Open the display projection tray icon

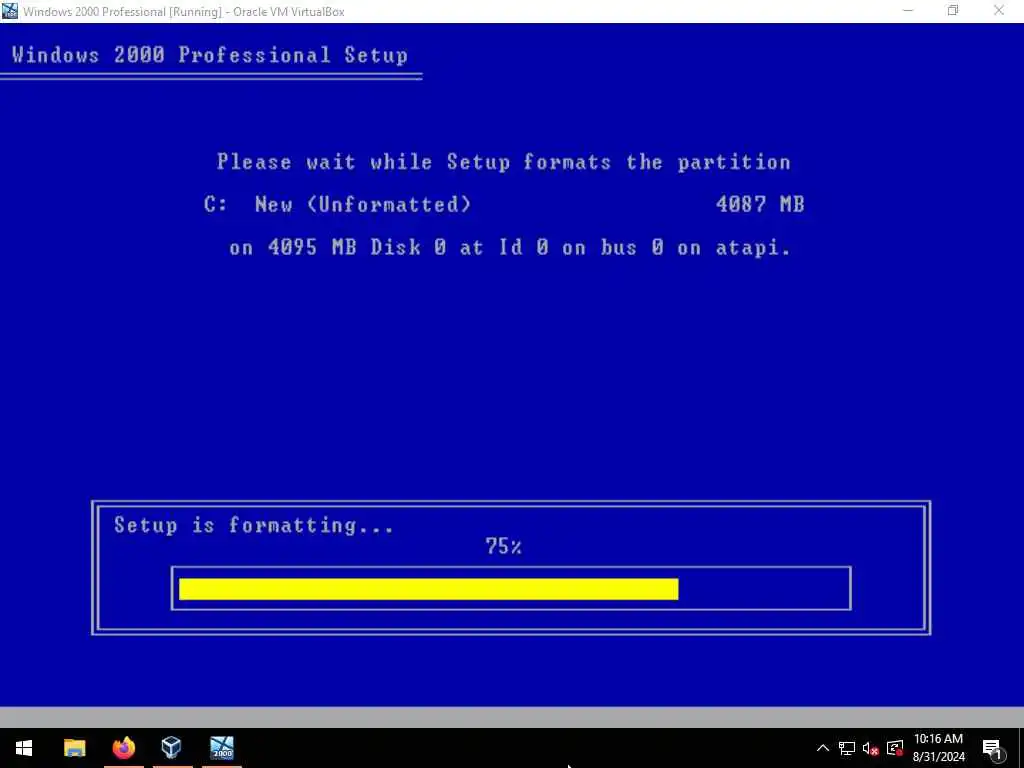pos(895,748)
